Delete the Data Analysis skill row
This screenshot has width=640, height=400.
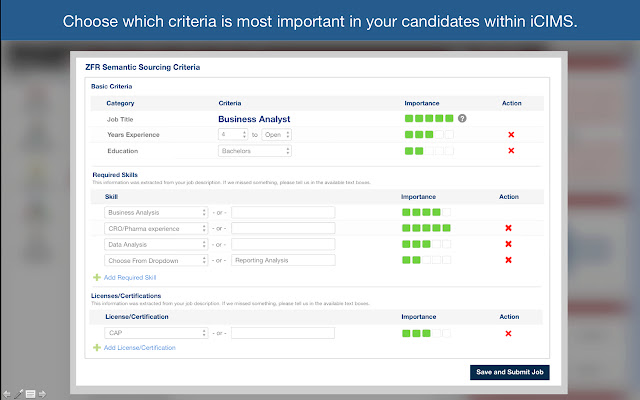508,244
